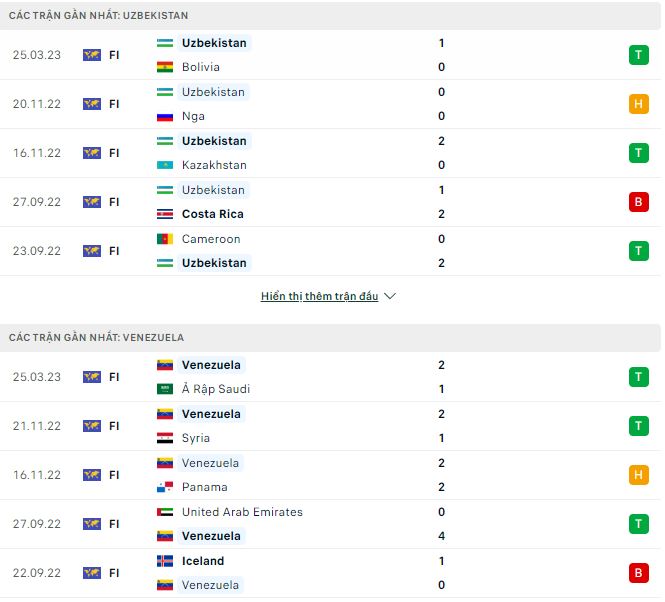665x602 pixels.
Task: Click red B badge for Iceland vs Venezuela
Action: click(638, 573)
